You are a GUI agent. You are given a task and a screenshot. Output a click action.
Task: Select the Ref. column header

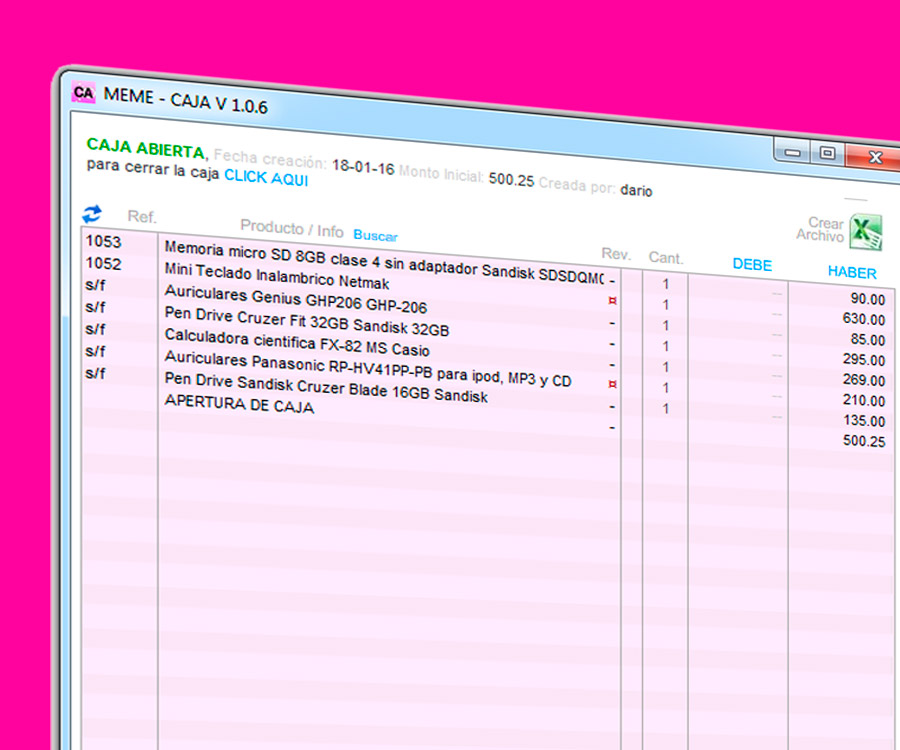point(142,217)
